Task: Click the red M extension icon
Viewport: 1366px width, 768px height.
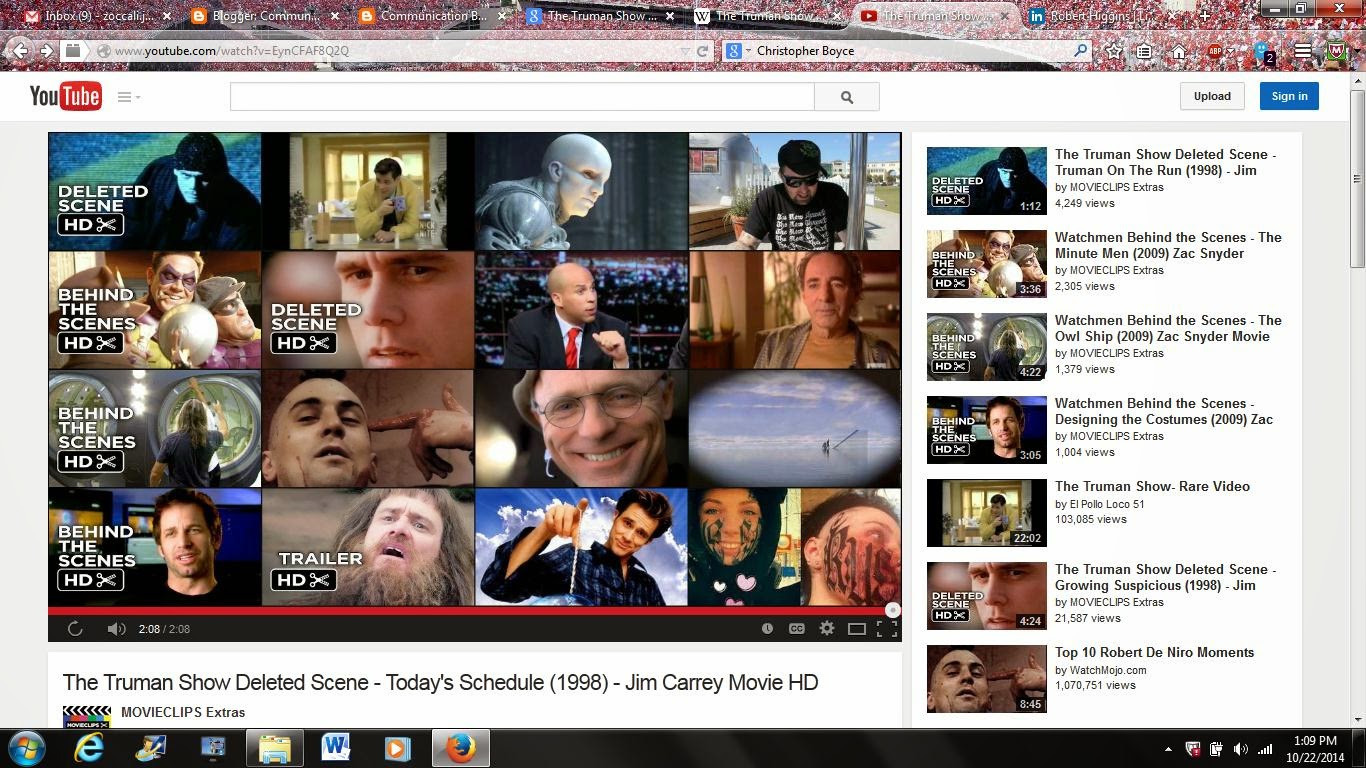Action: tap(1337, 51)
